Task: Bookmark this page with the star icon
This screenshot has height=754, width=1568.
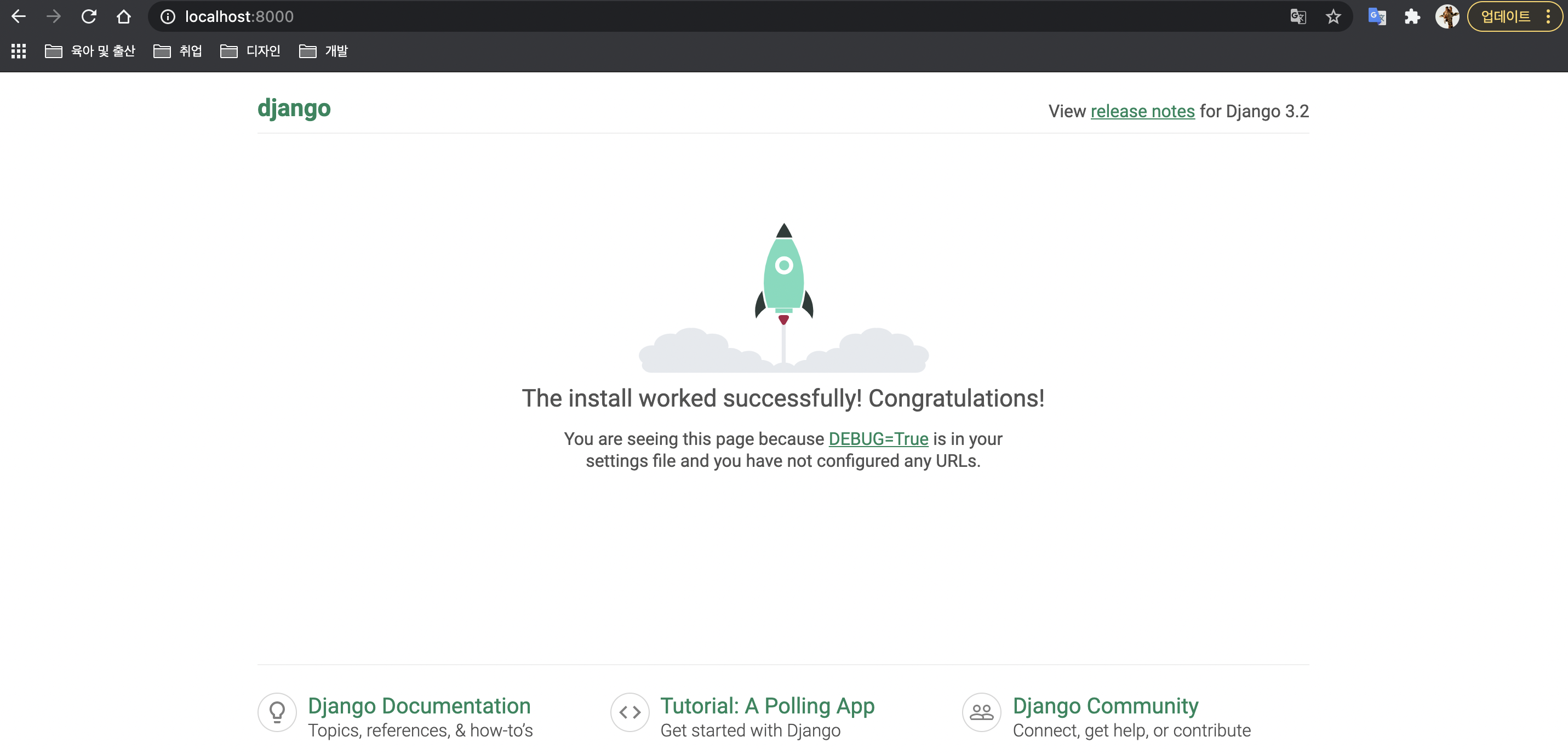Action: [x=1333, y=16]
